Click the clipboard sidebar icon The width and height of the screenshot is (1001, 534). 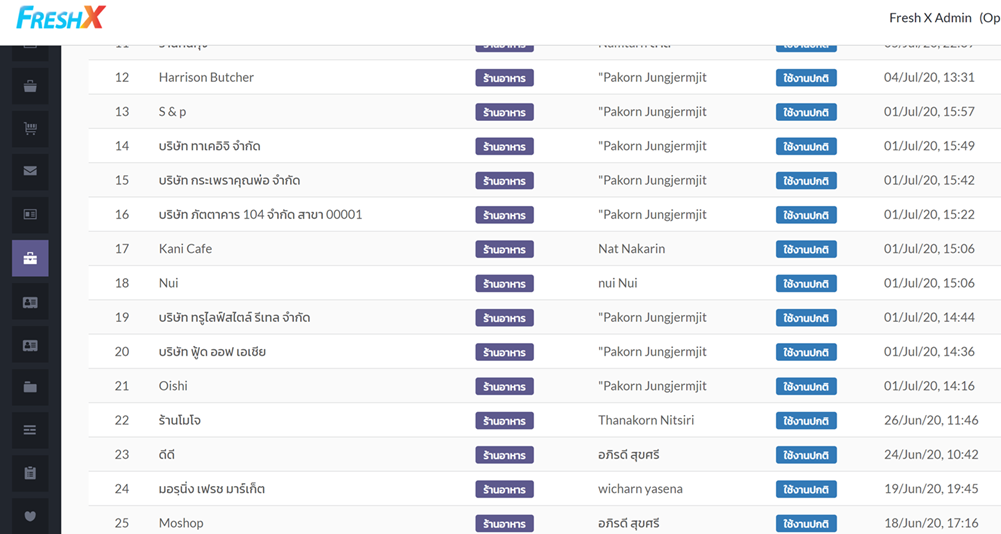click(x=30, y=473)
